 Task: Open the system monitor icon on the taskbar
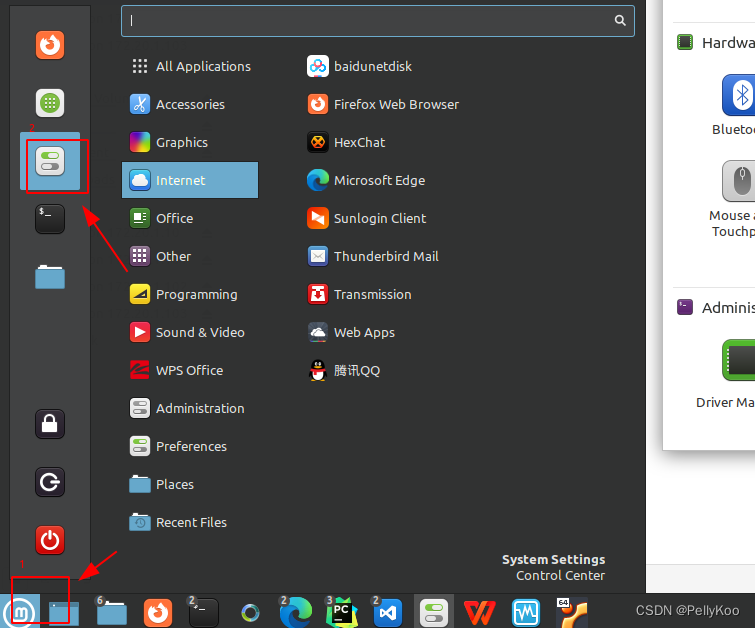[x=526, y=613]
